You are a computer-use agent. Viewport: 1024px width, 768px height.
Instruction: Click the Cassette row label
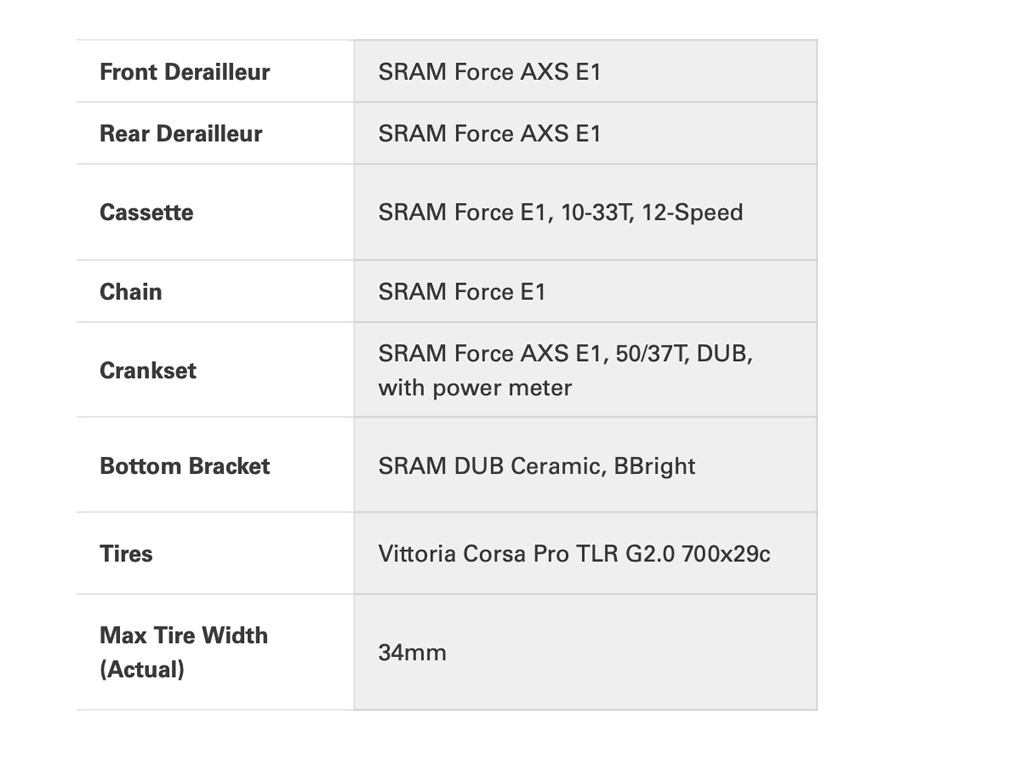[146, 212]
